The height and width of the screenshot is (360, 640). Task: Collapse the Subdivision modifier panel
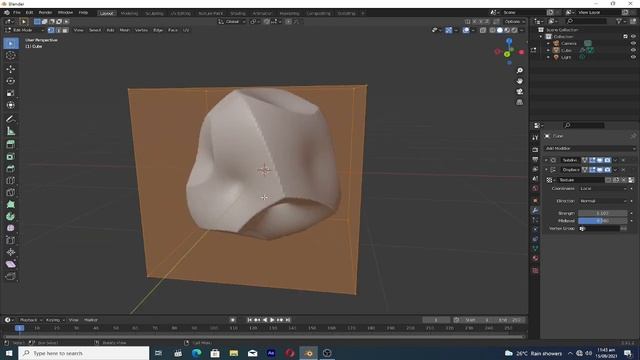tap(547, 160)
